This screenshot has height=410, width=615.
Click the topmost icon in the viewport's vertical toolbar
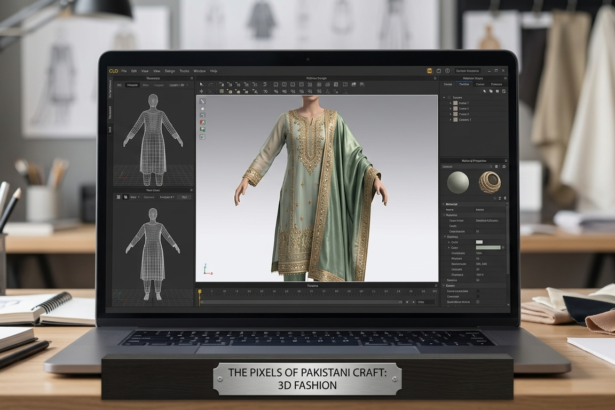tap(202, 101)
